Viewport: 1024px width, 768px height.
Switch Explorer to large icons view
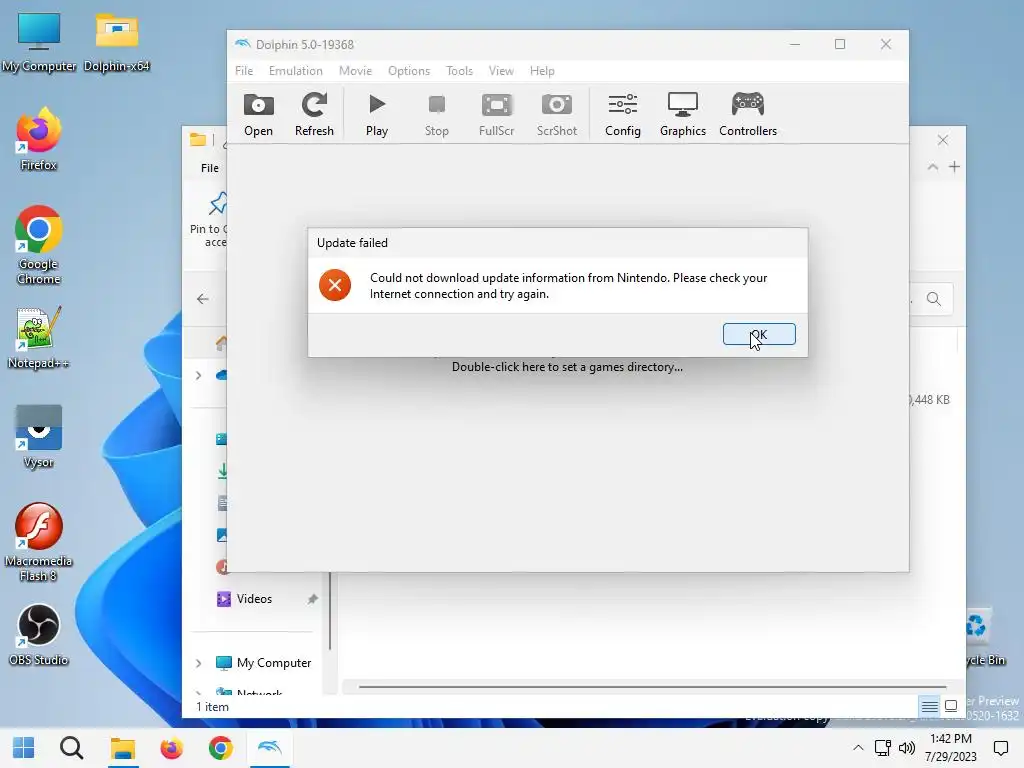[x=952, y=706]
